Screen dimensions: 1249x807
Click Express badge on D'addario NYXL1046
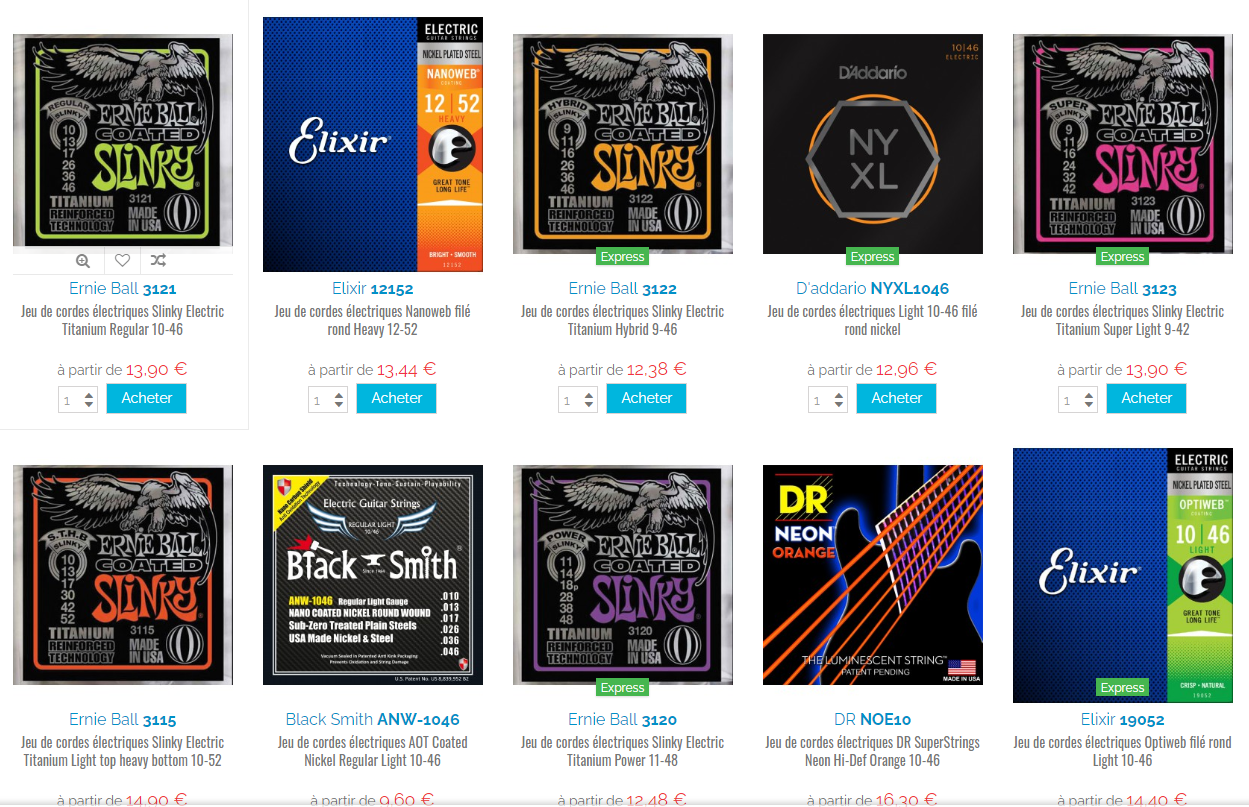coord(872,257)
